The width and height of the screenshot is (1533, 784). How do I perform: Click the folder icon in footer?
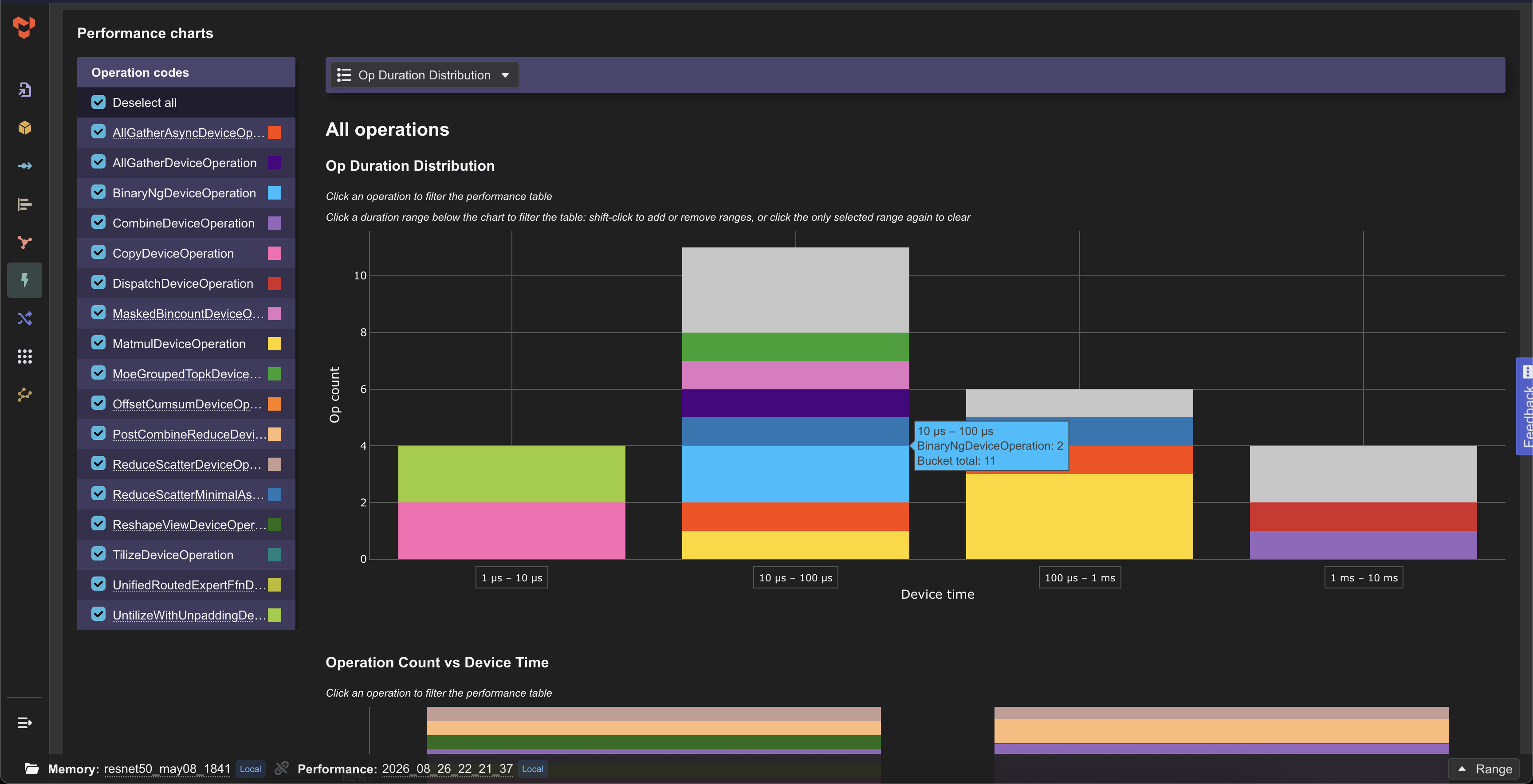click(31, 768)
